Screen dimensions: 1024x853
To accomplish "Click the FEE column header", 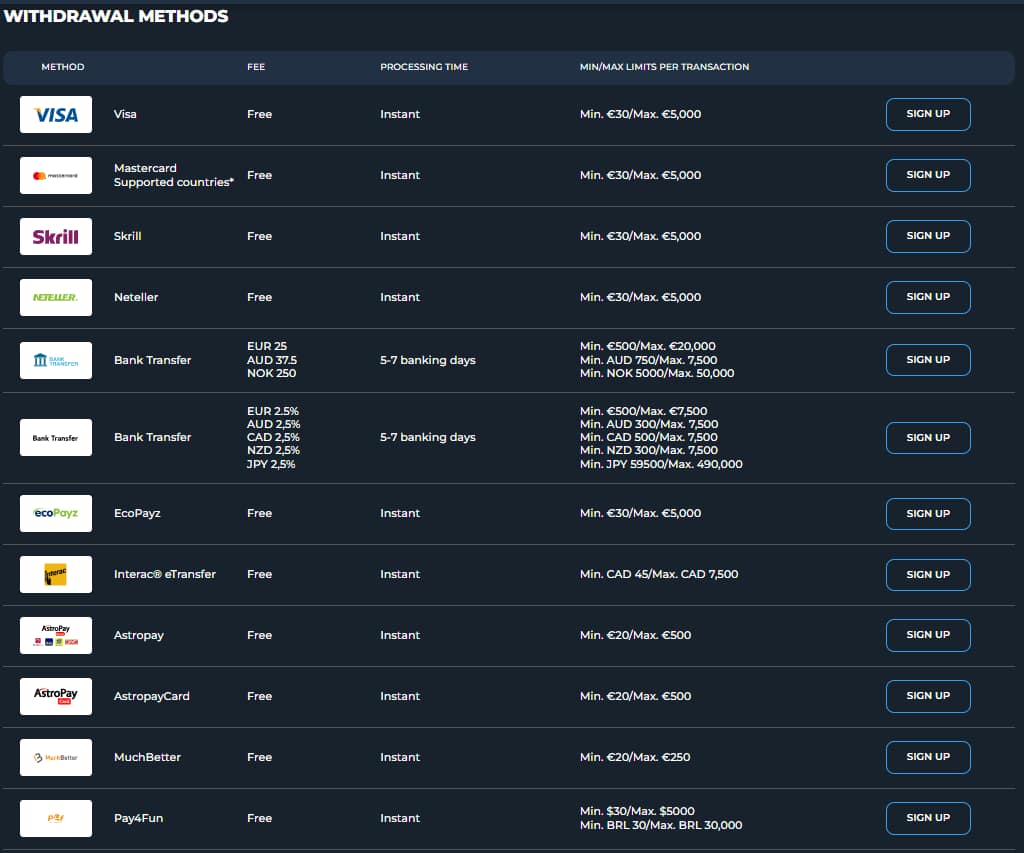I will click(x=256, y=67).
